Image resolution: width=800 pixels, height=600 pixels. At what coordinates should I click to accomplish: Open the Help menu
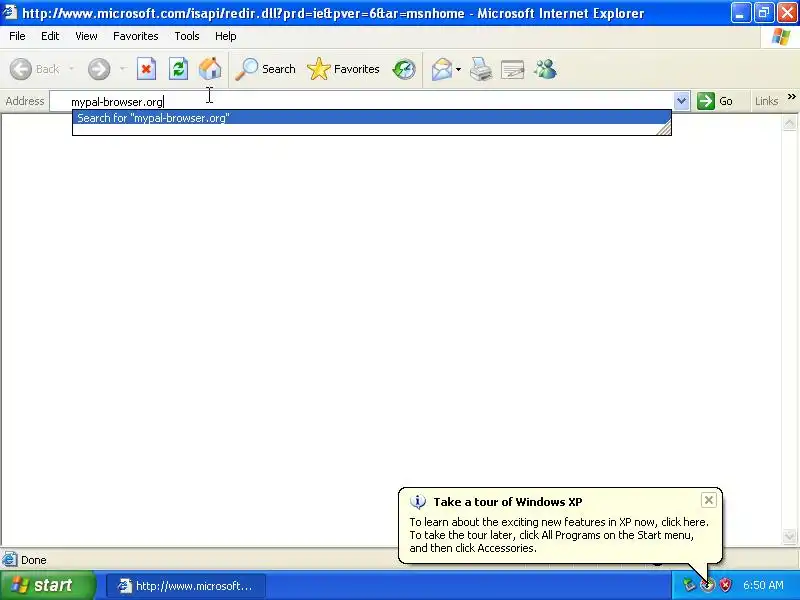pyautogui.click(x=226, y=36)
